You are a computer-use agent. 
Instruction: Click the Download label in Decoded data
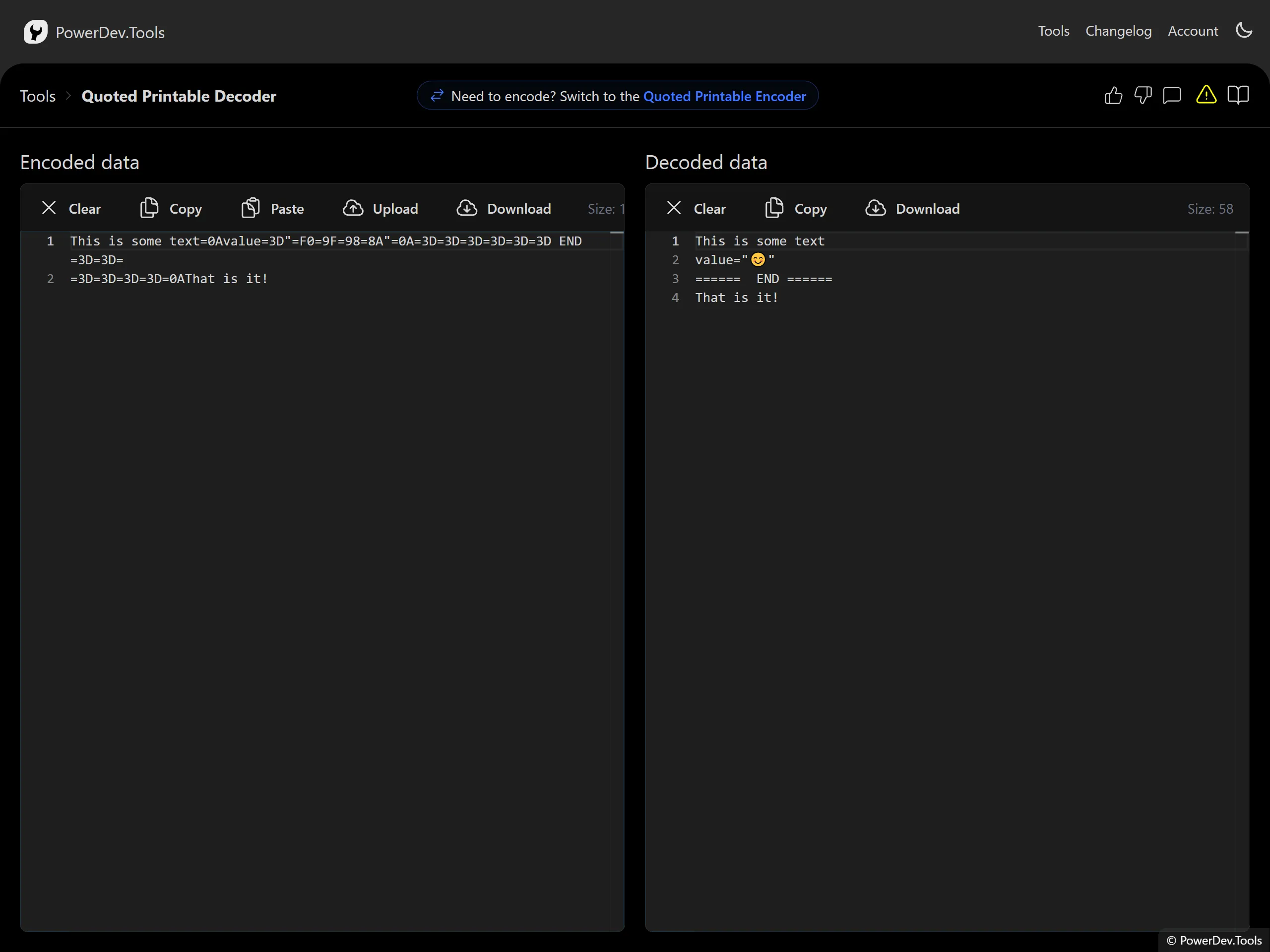click(928, 209)
